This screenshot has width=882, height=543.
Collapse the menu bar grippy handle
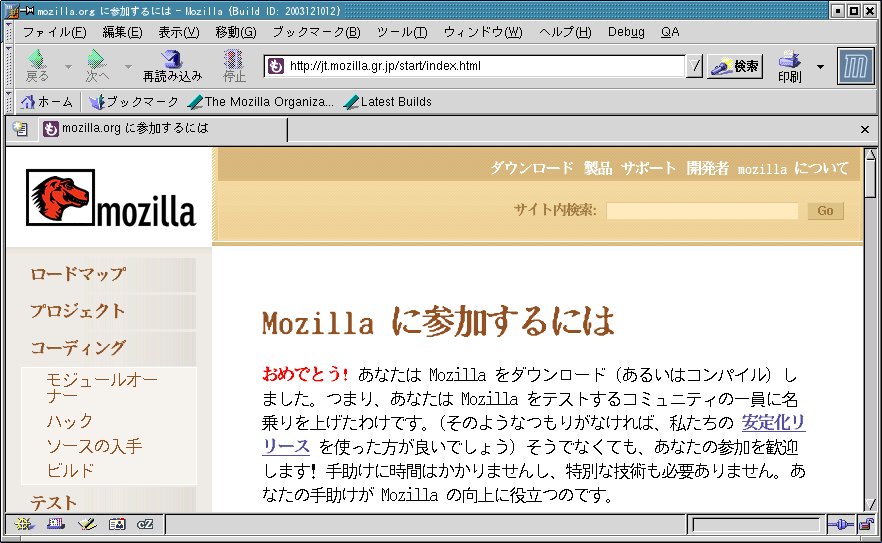(8, 32)
